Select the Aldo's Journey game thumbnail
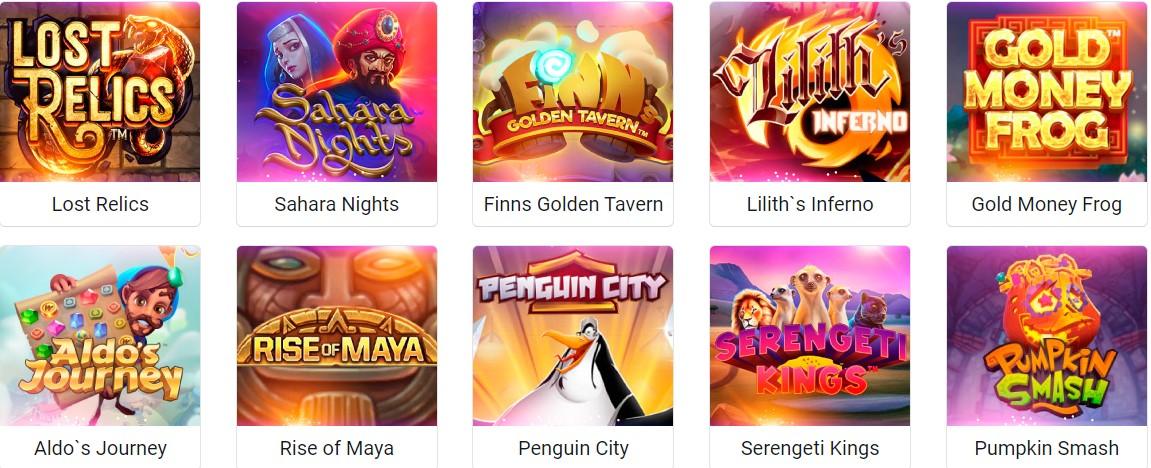This screenshot has height=468, width=1151. click(100, 336)
